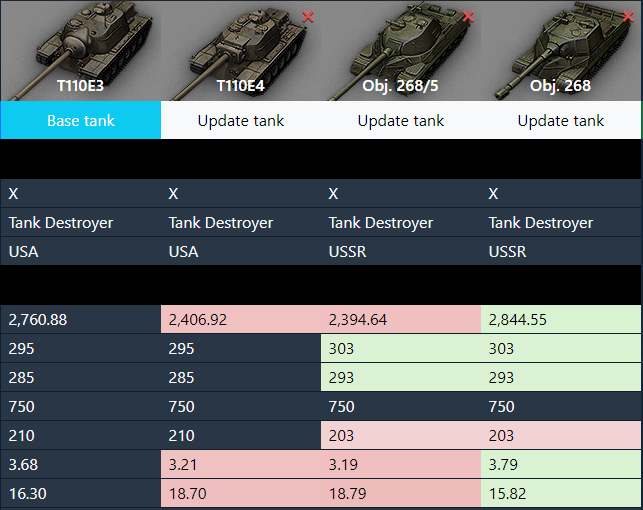The image size is (643, 510).
Task: Click tier X cell in Obj. 268/5 column
Action: pos(401,193)
